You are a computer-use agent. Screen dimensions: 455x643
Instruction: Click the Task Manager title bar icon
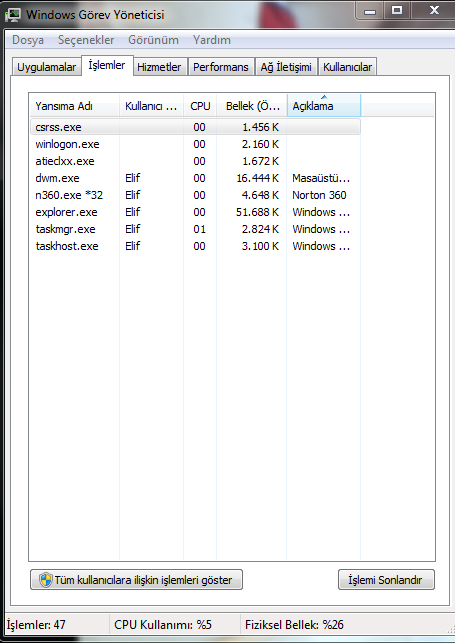(13, 15)
